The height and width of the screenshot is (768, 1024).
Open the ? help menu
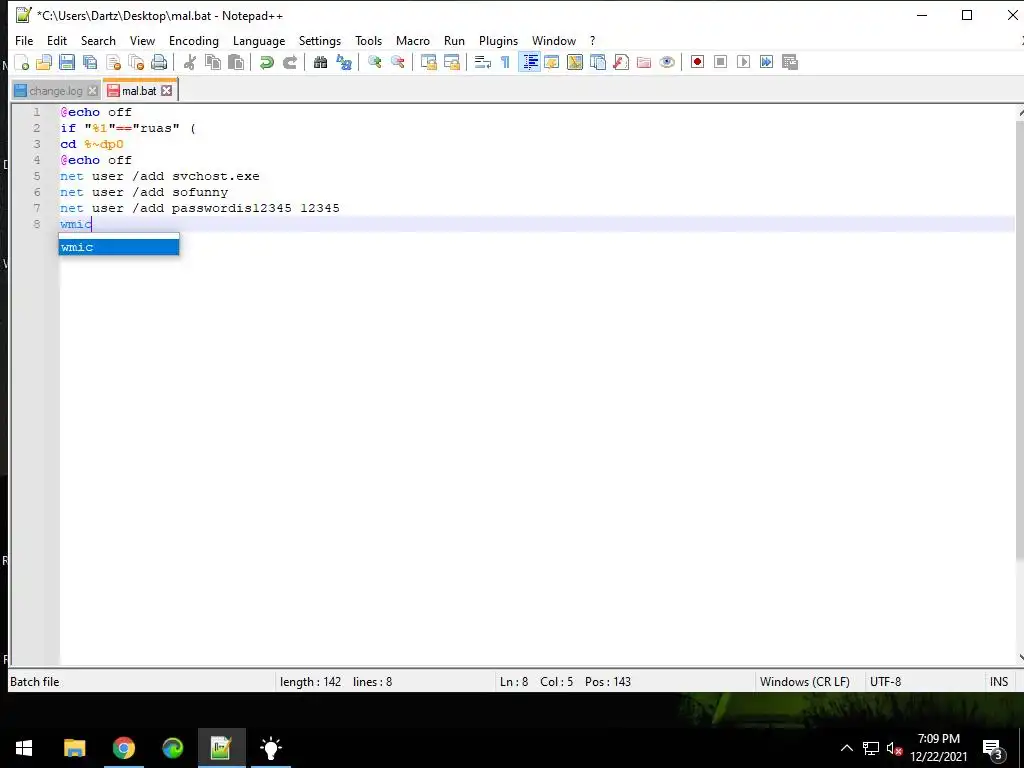pyautogui.click(x=592, y=40)
